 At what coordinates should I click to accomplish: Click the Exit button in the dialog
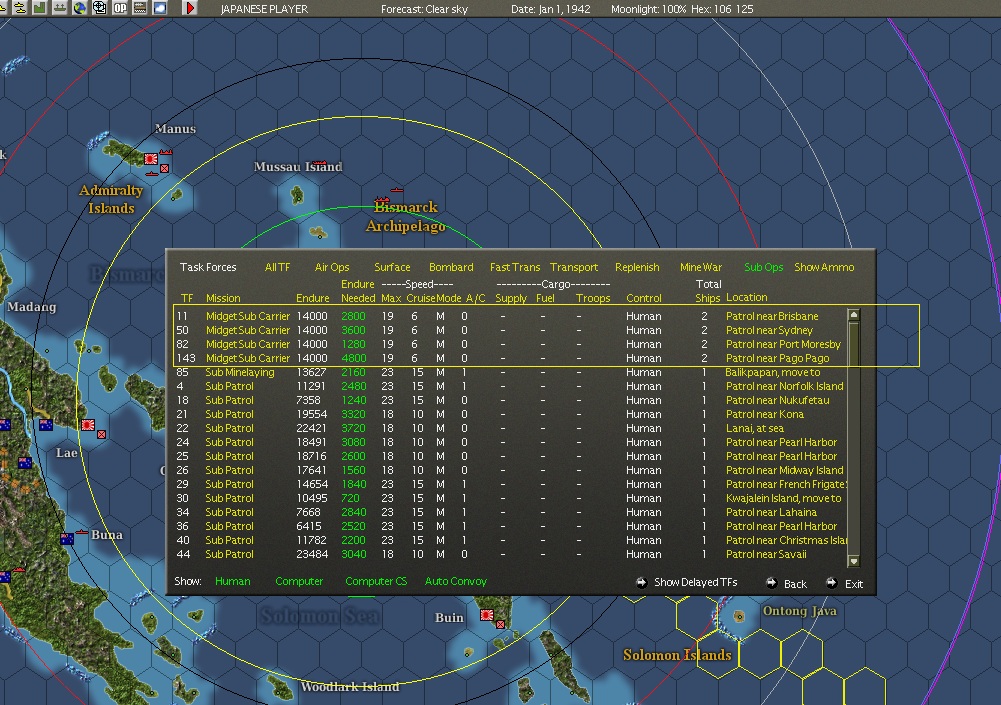(854, 584)
